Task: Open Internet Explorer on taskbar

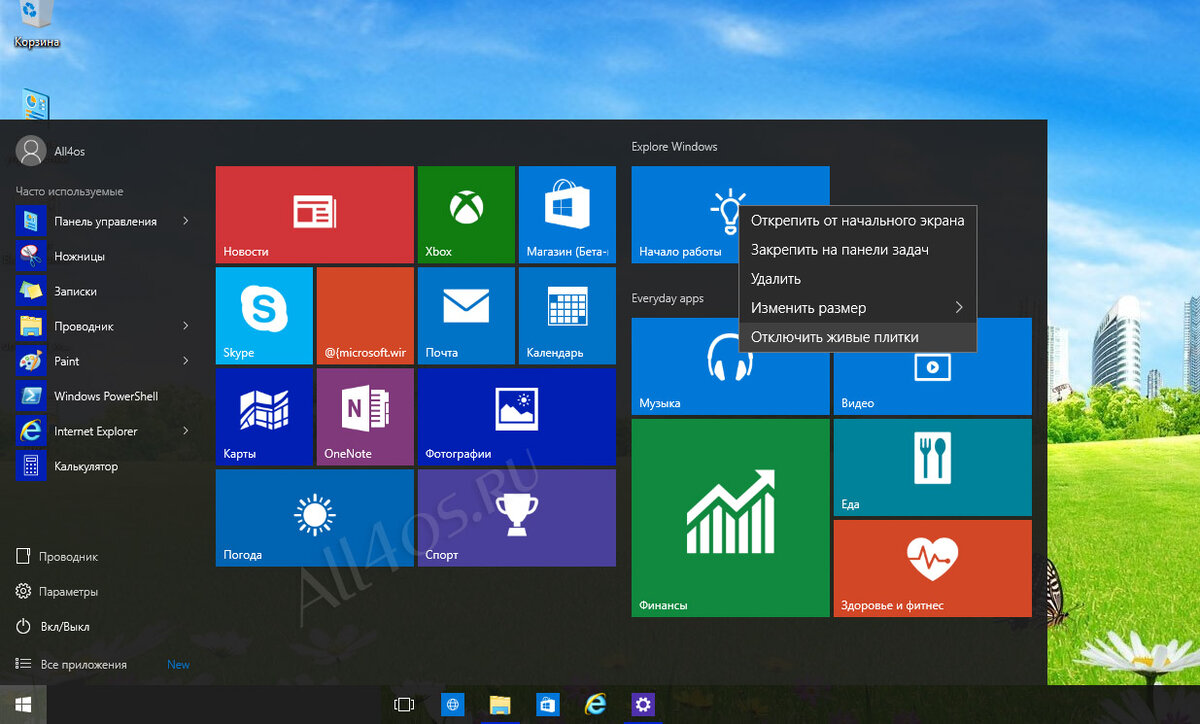Action: pyautogui.click(x=596, y=705)
